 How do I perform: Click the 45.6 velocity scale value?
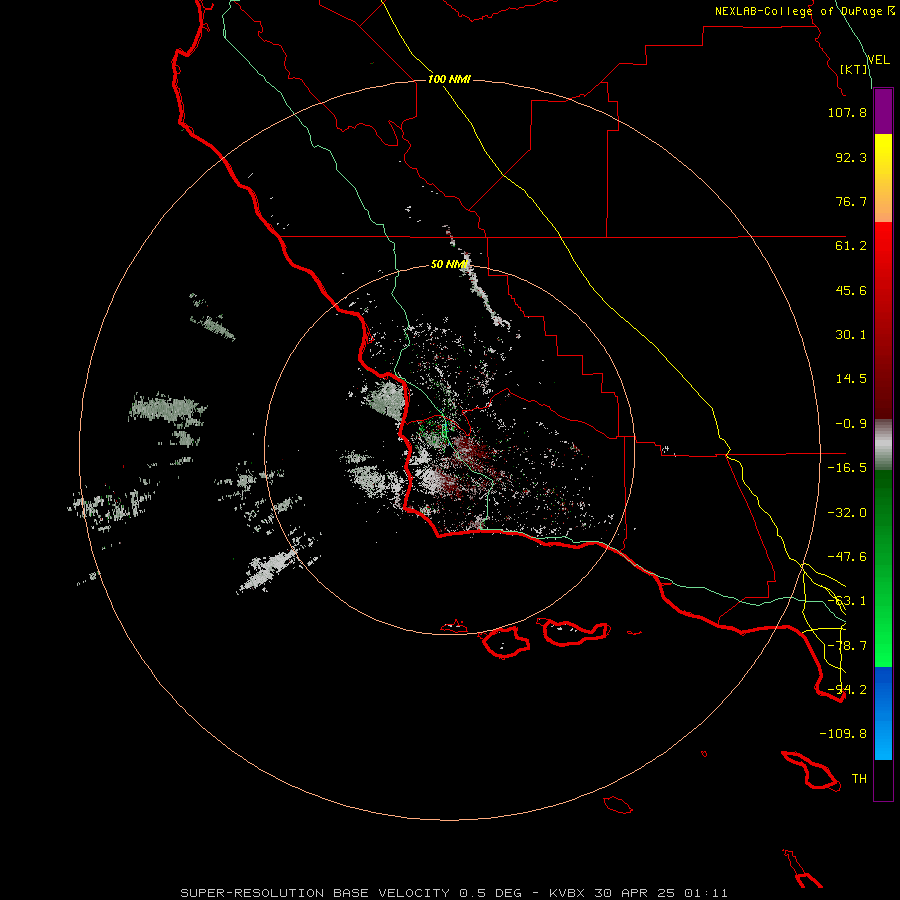coord(851,290)
